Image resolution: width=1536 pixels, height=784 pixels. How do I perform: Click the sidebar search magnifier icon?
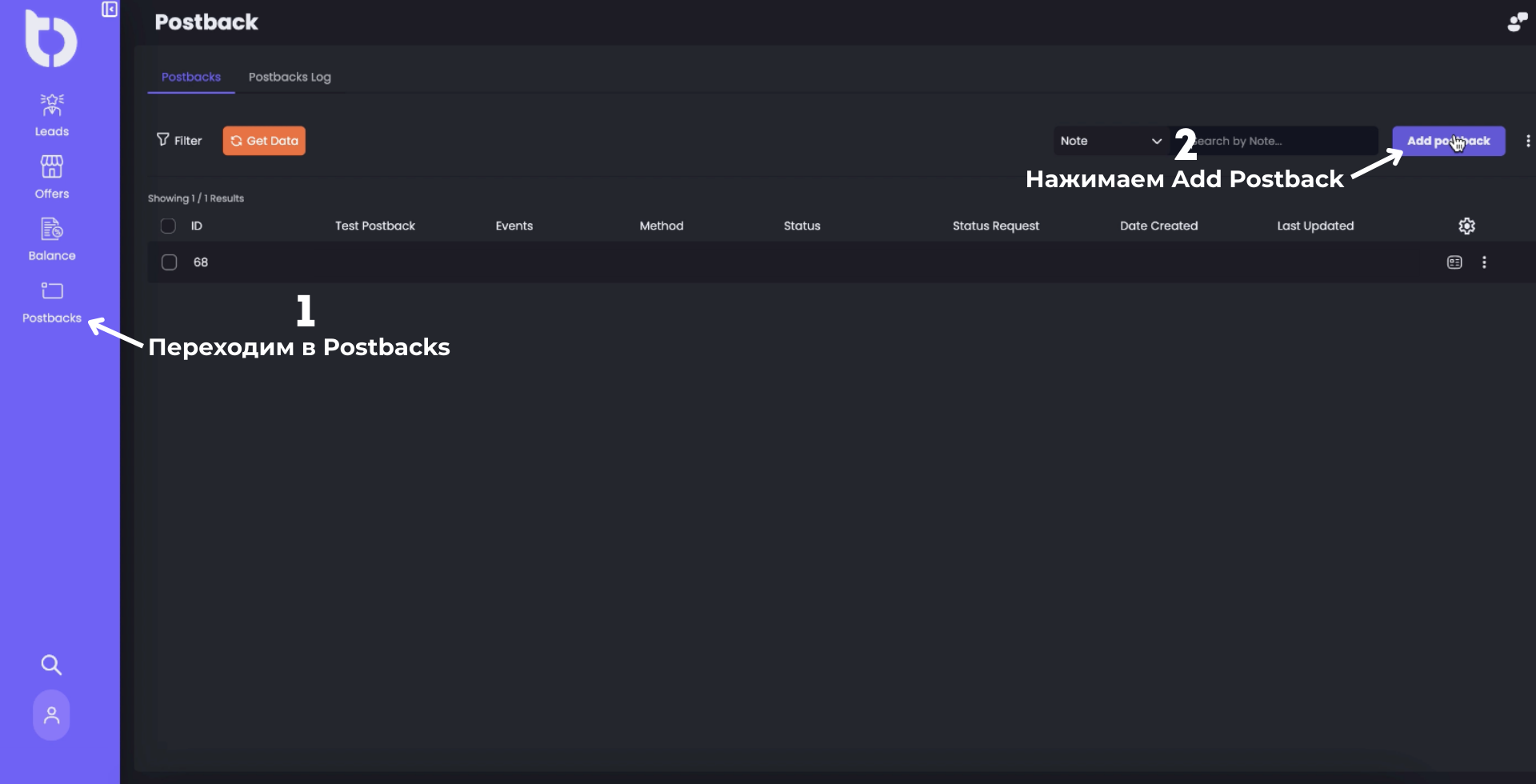click(51, 665)
